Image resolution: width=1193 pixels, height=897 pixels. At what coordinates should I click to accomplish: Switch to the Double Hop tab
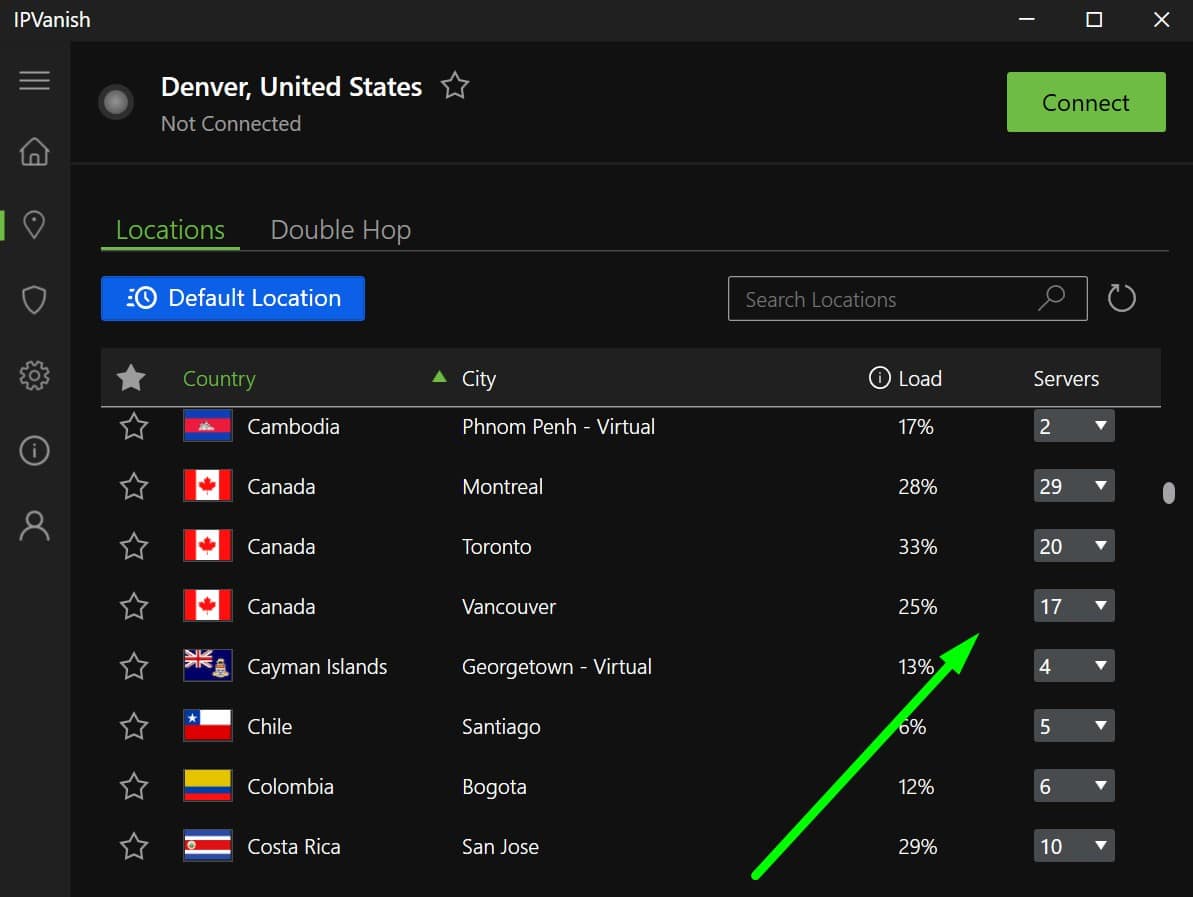tap(341, 230)
